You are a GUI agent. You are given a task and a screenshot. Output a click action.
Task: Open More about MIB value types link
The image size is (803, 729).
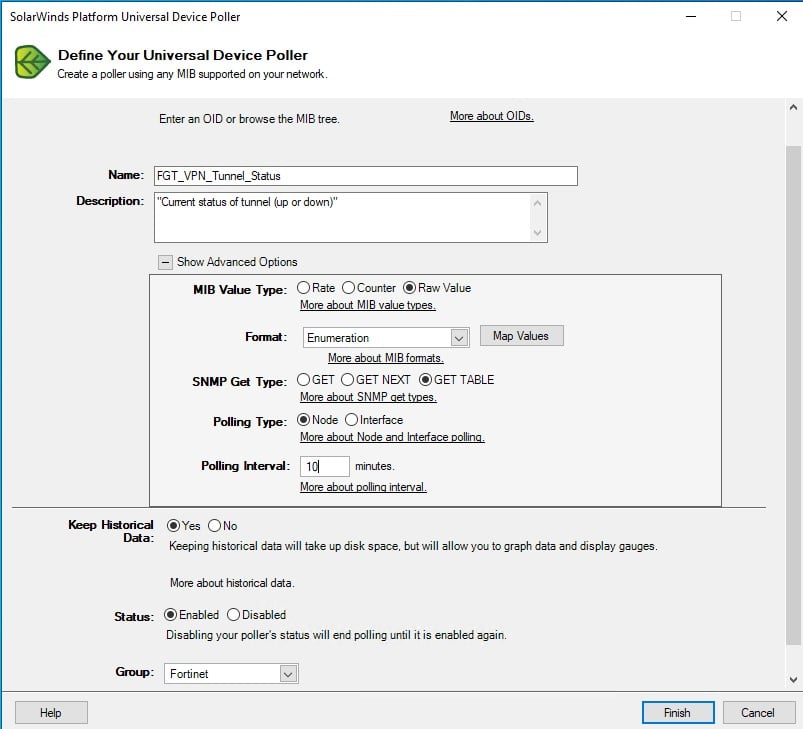[368, 305]
